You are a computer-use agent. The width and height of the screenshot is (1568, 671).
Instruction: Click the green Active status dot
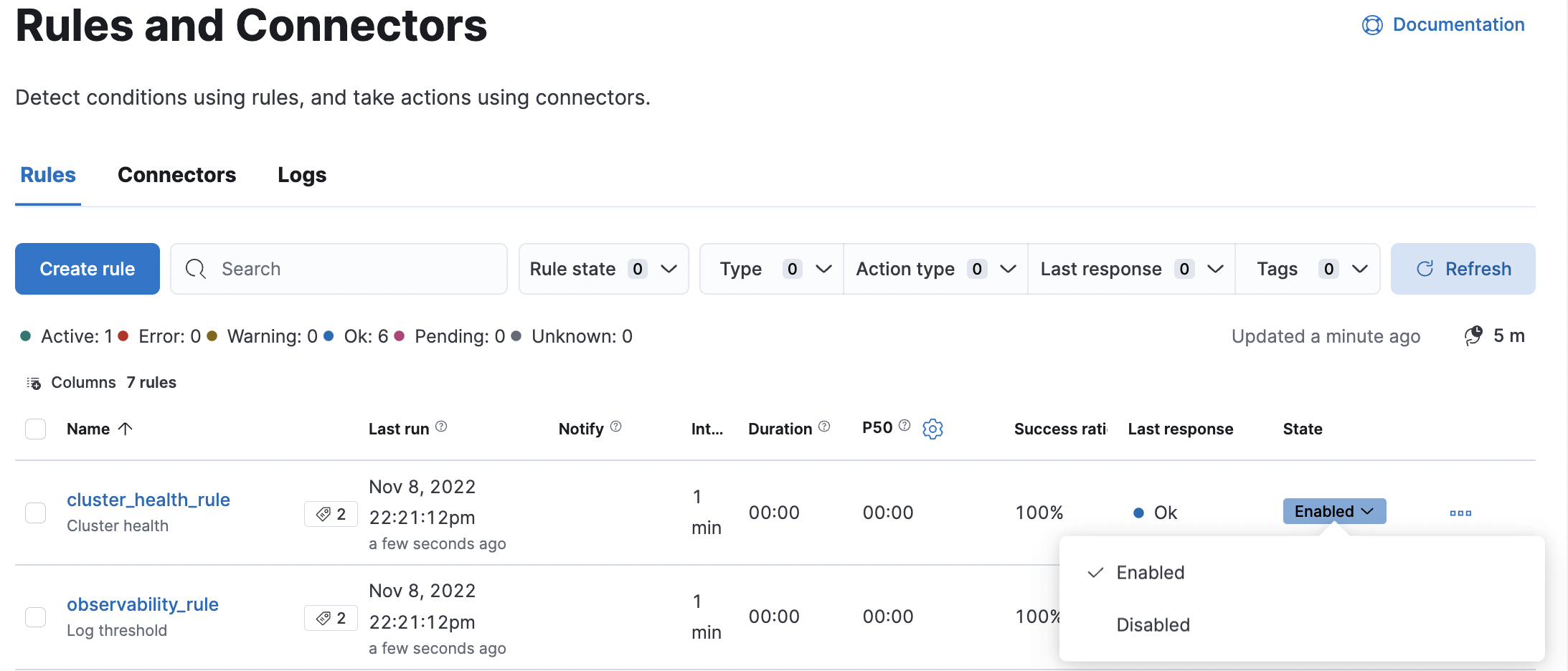tap(27, 335)
